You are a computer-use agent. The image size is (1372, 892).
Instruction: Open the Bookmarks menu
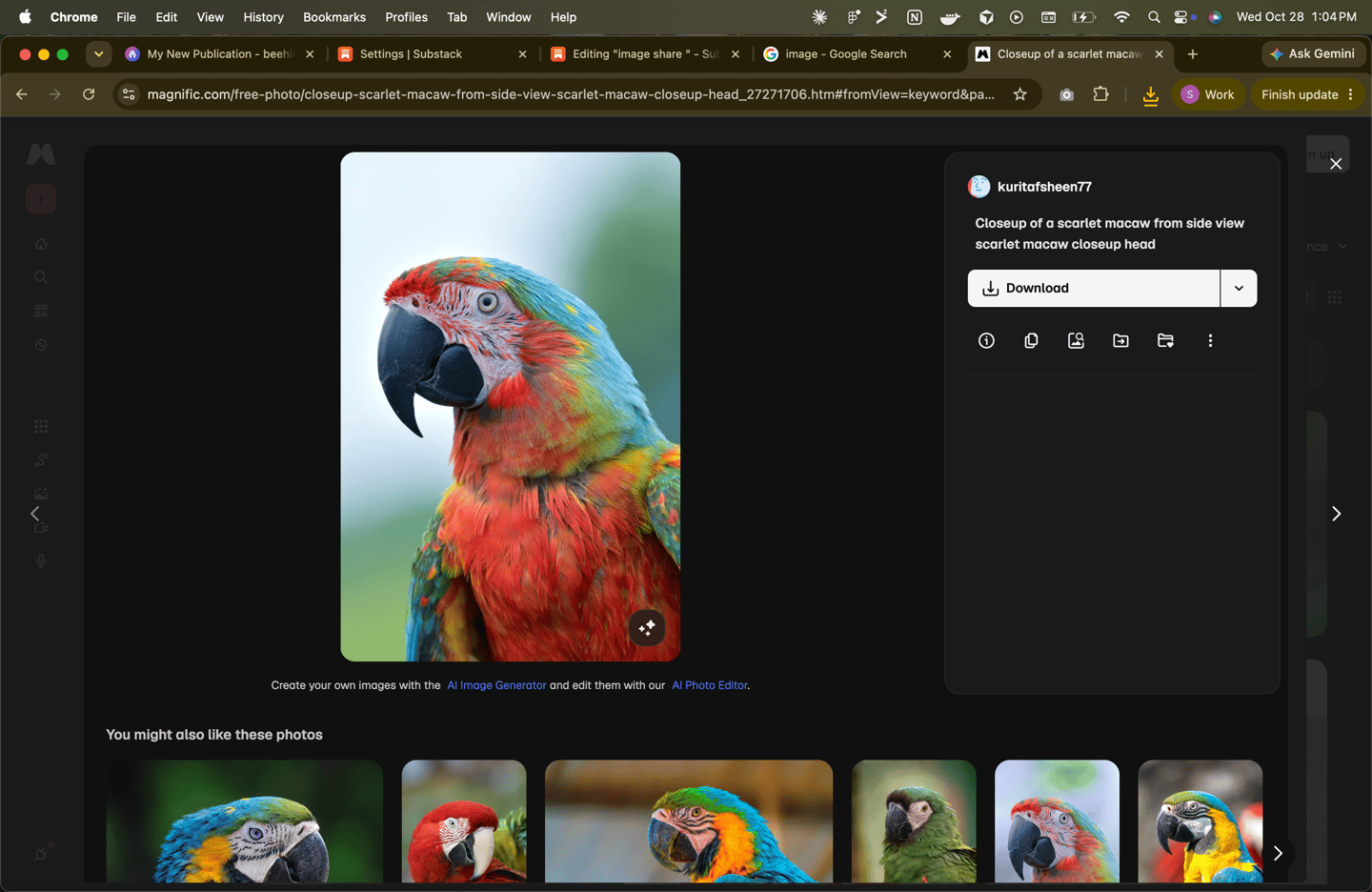[334, 17]
